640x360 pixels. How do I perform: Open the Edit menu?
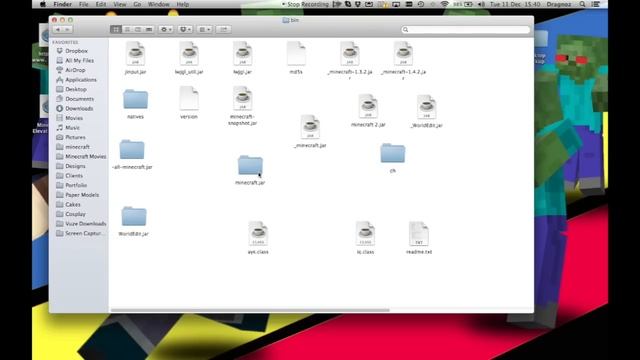point(101,4)
